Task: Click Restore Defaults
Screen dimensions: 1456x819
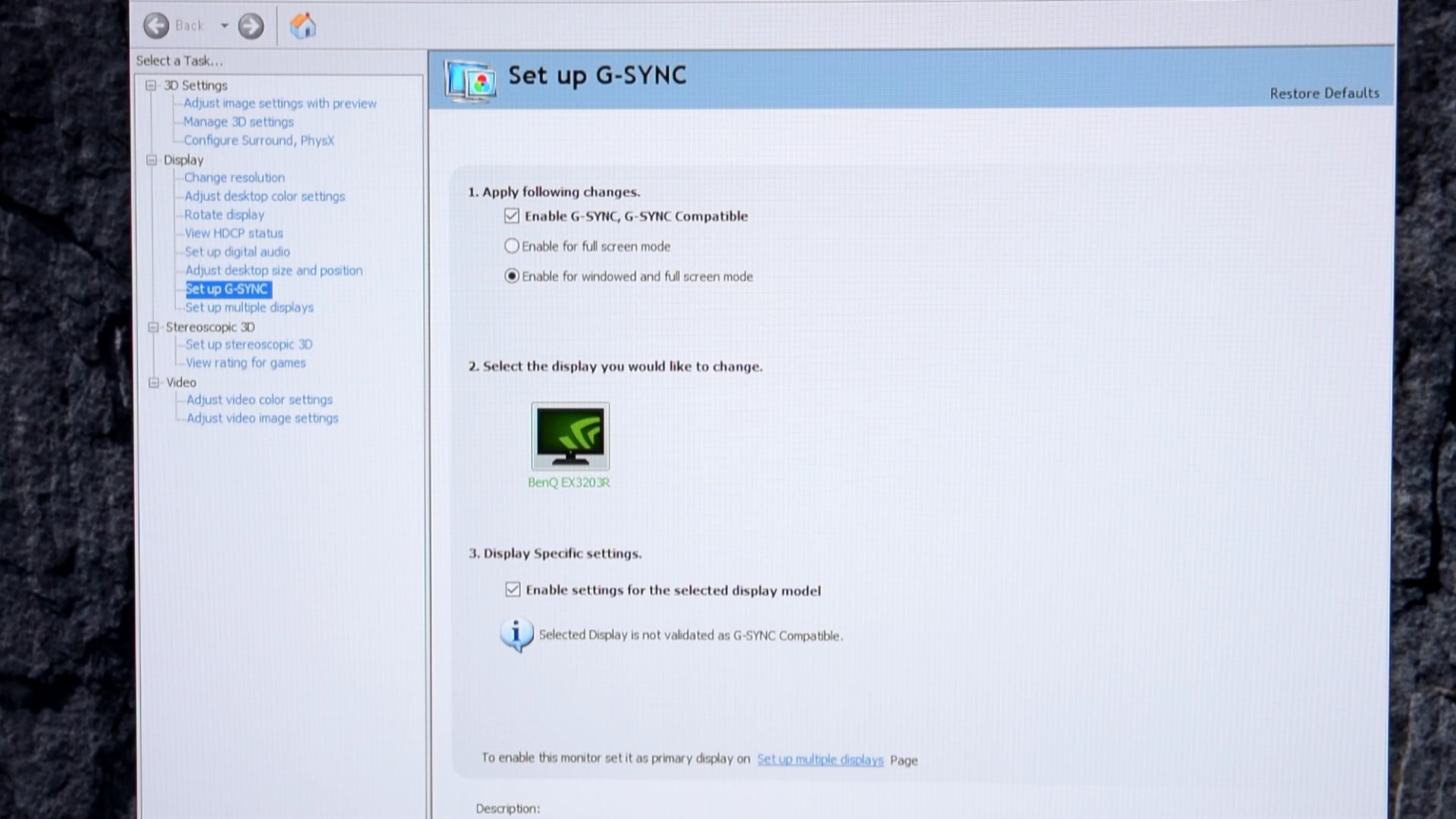Action: coord(1324,93)
